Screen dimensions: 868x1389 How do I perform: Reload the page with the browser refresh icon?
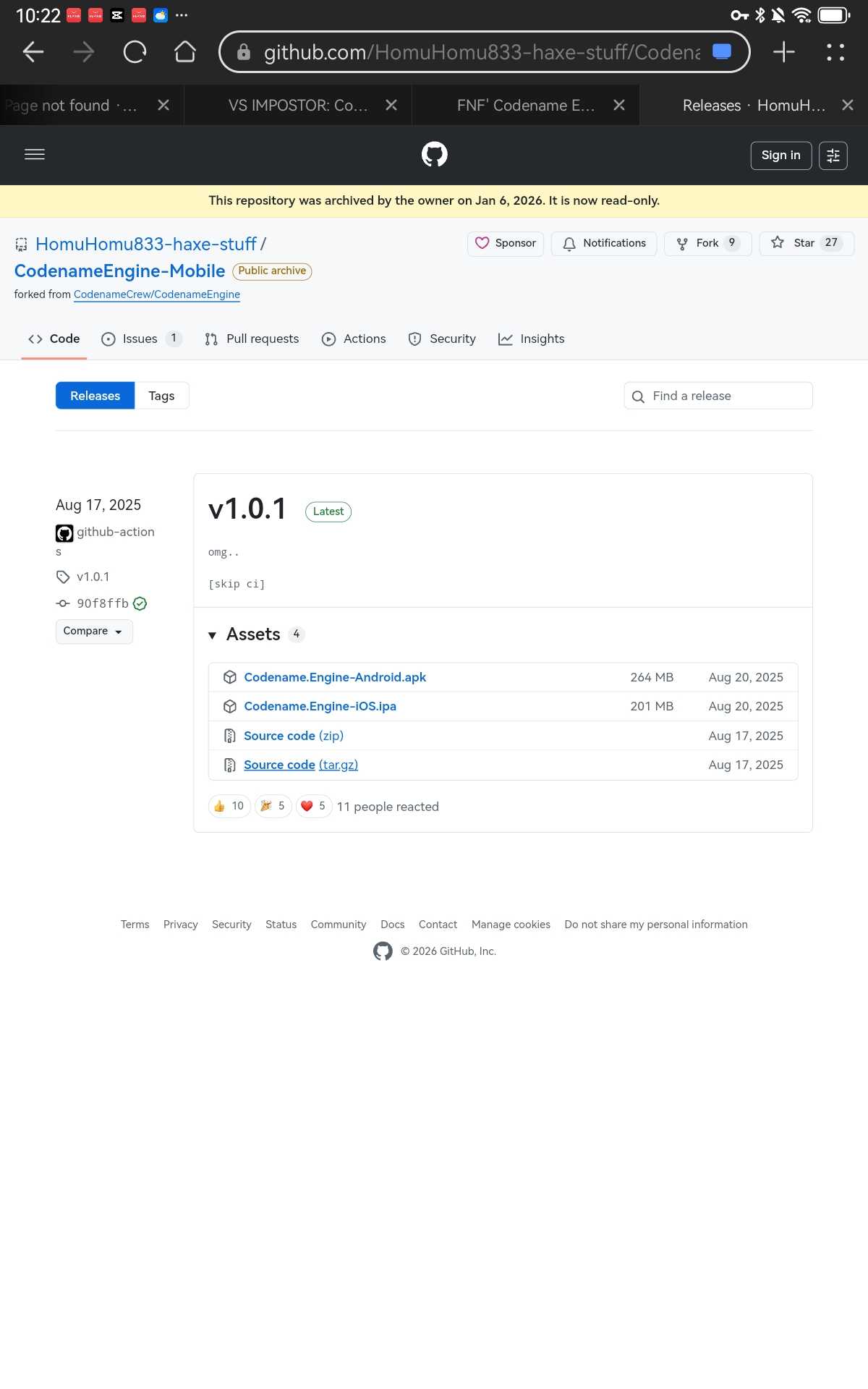tap(135, 52)
